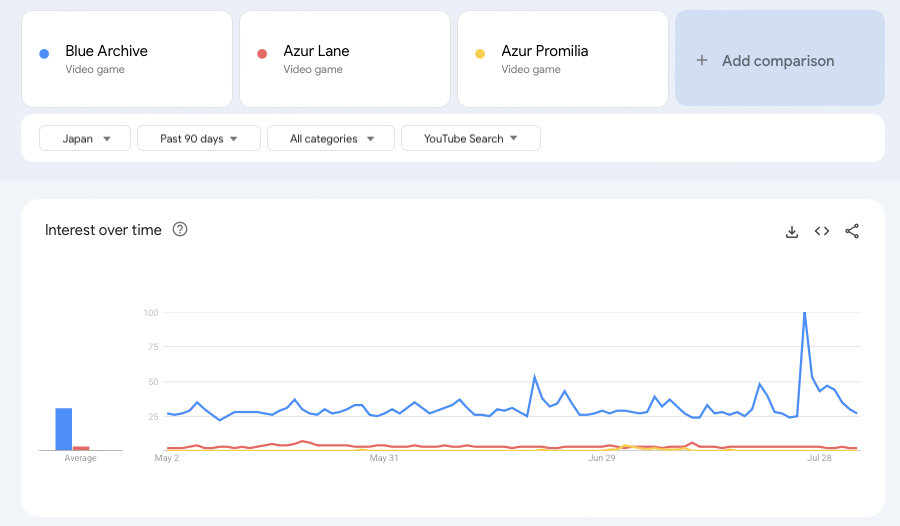The width and height of the screenshot is (900, 526).
Task: Click 'Video game' under Azur Promilia
Action: click(x=531, y=69)
